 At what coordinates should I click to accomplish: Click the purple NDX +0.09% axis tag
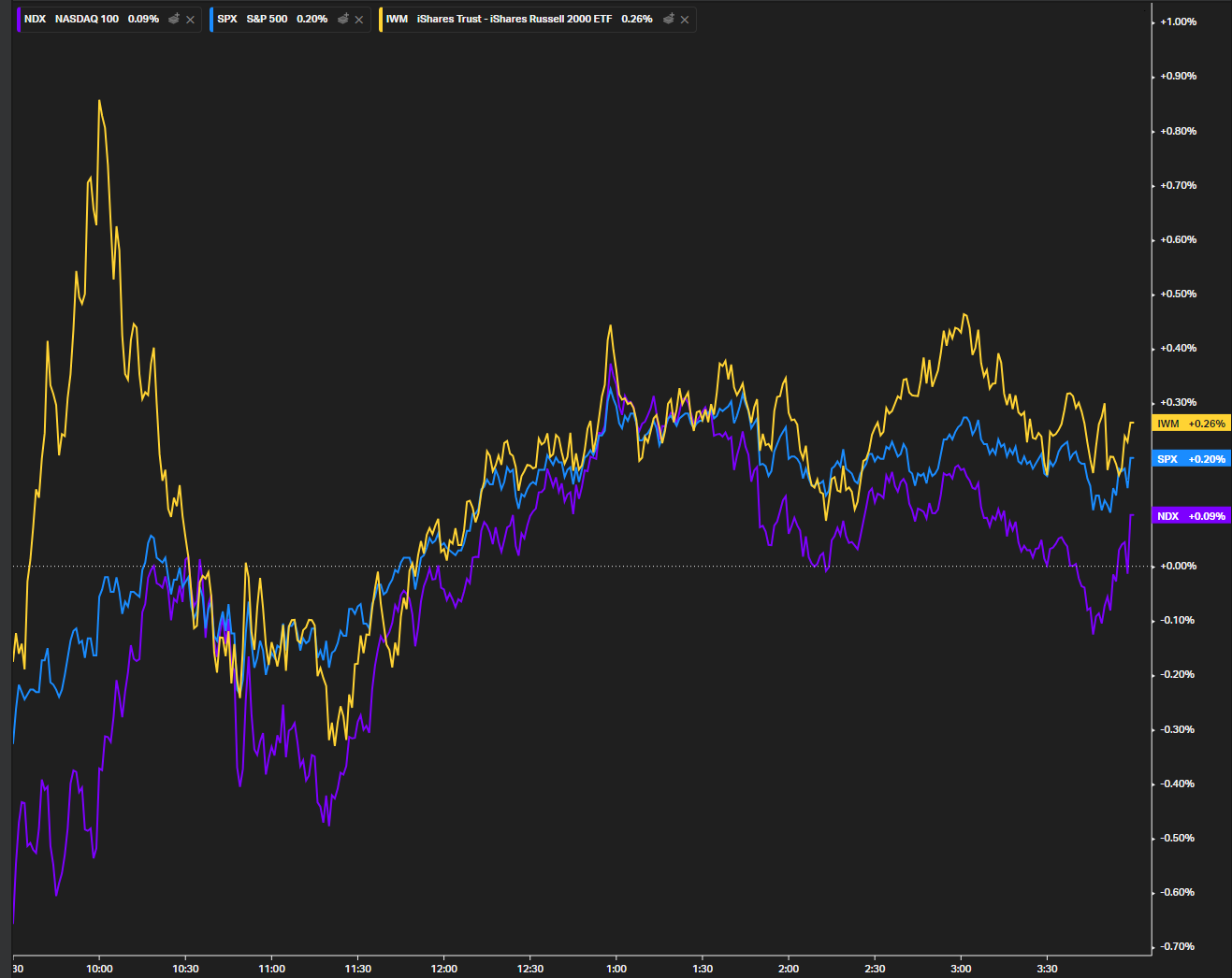click(1191, 516)
